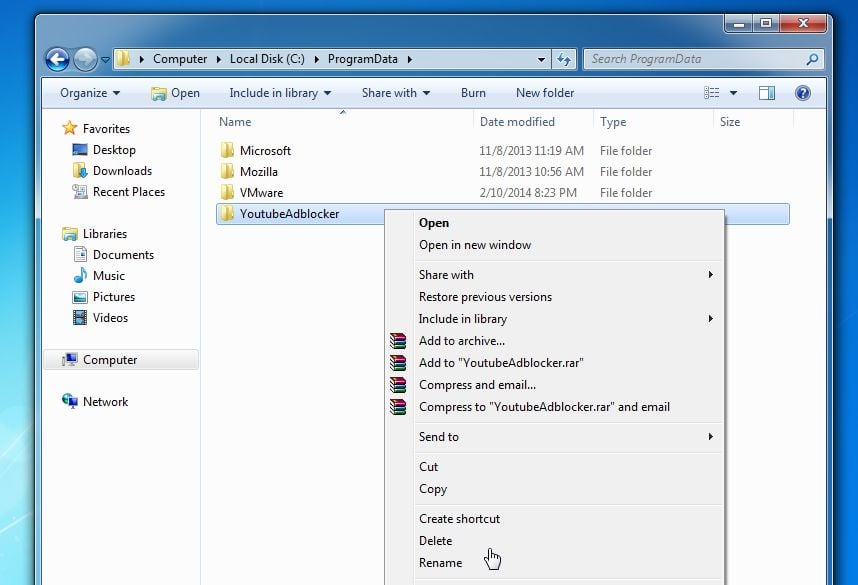The image size is (858, 585).
Task: Open Desktop in Favorites
Action: (114, 149)
